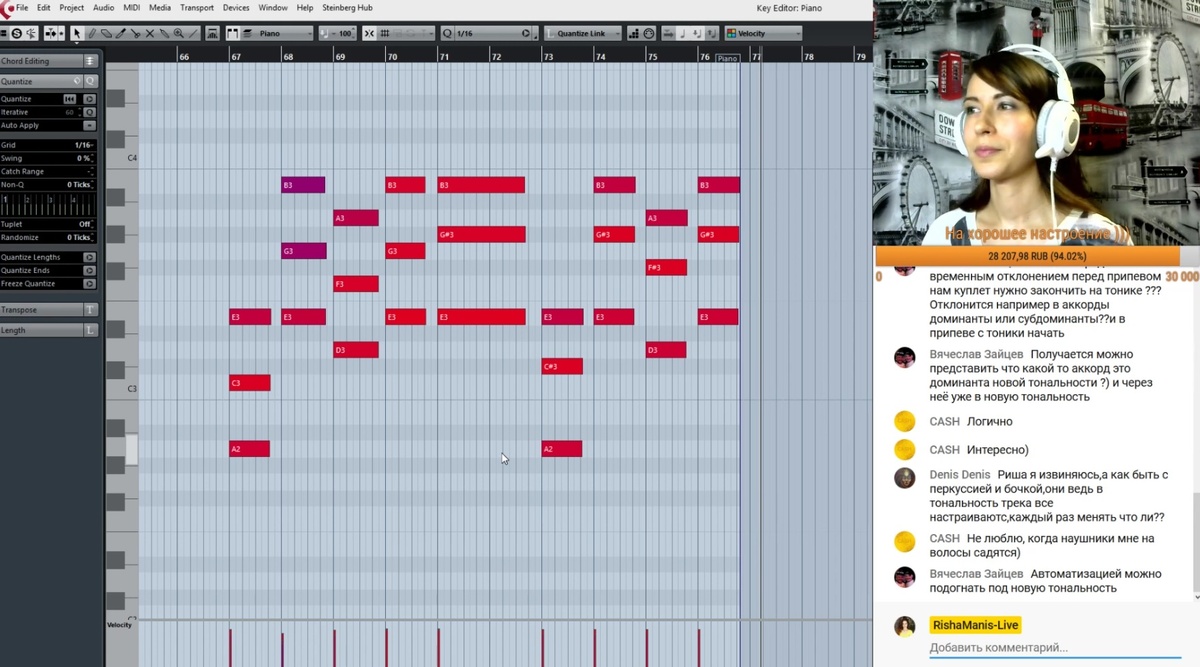Screen dimensions: 1200x667
Task: Toggle MIDI Input connector icon
Action: [x=649, y=33]
